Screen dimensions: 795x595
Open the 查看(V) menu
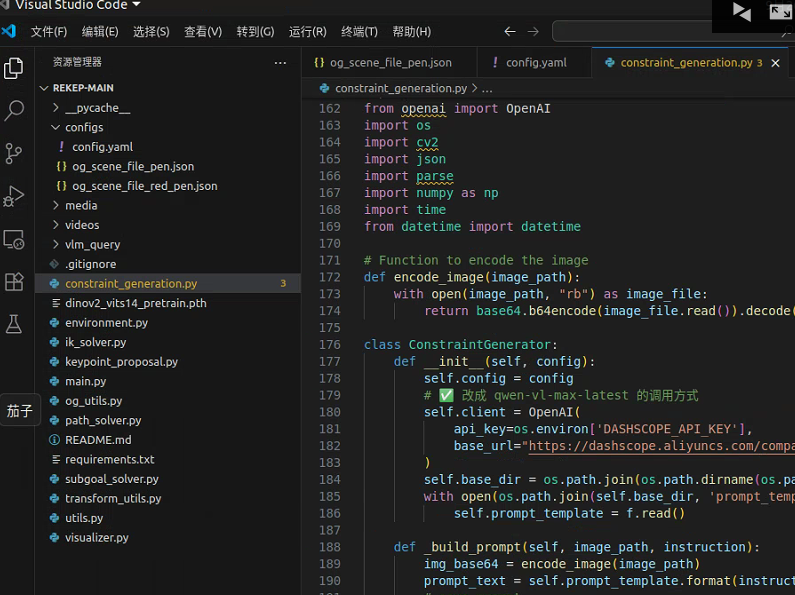[203, 31]
